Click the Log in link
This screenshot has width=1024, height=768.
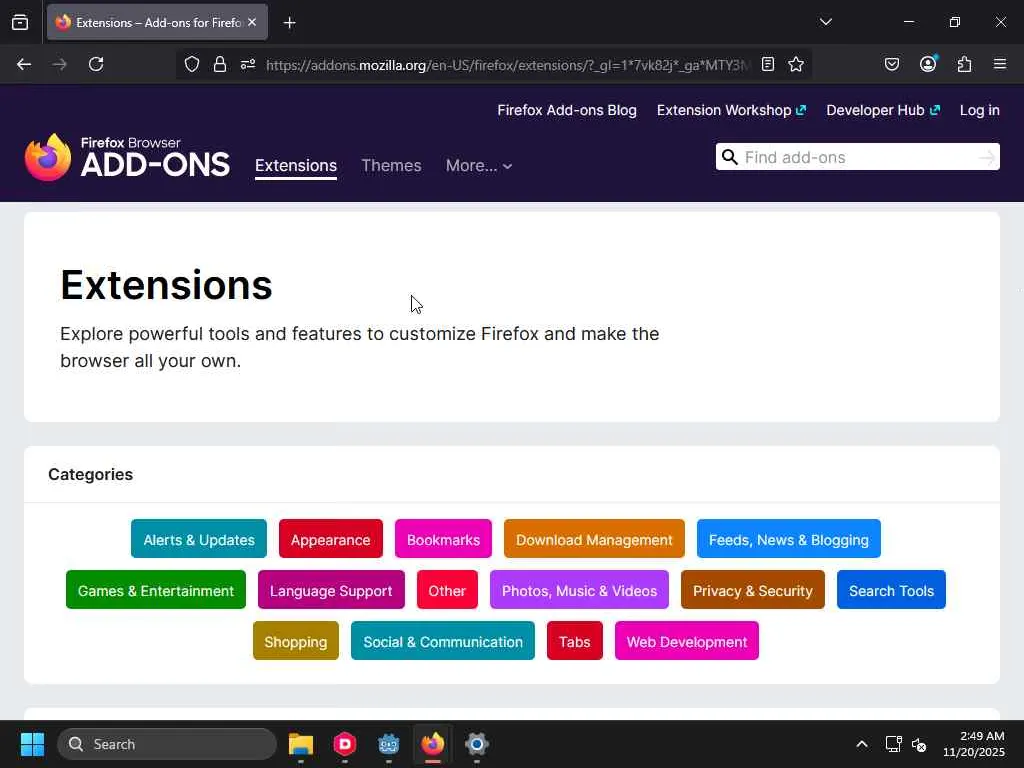(x=980, y=110)
